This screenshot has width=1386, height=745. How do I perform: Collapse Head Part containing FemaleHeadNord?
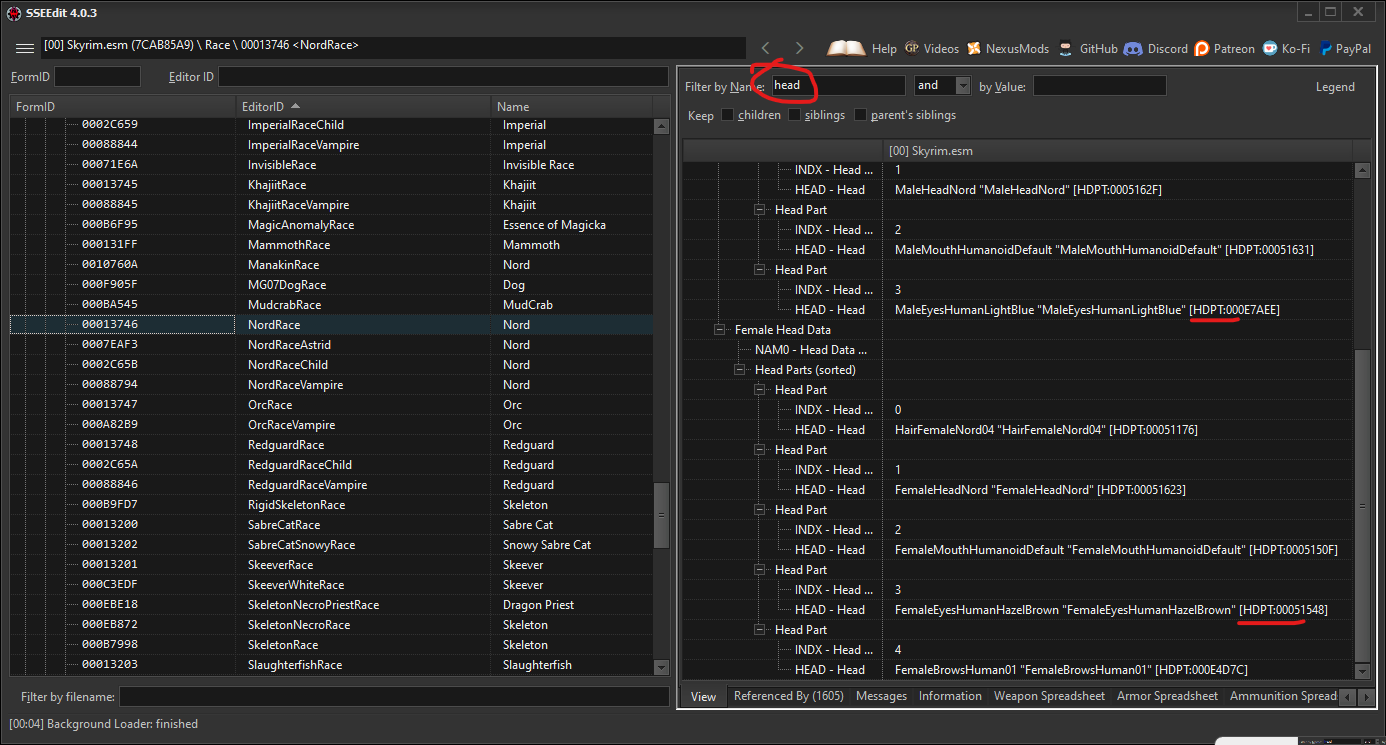point(760,449)
